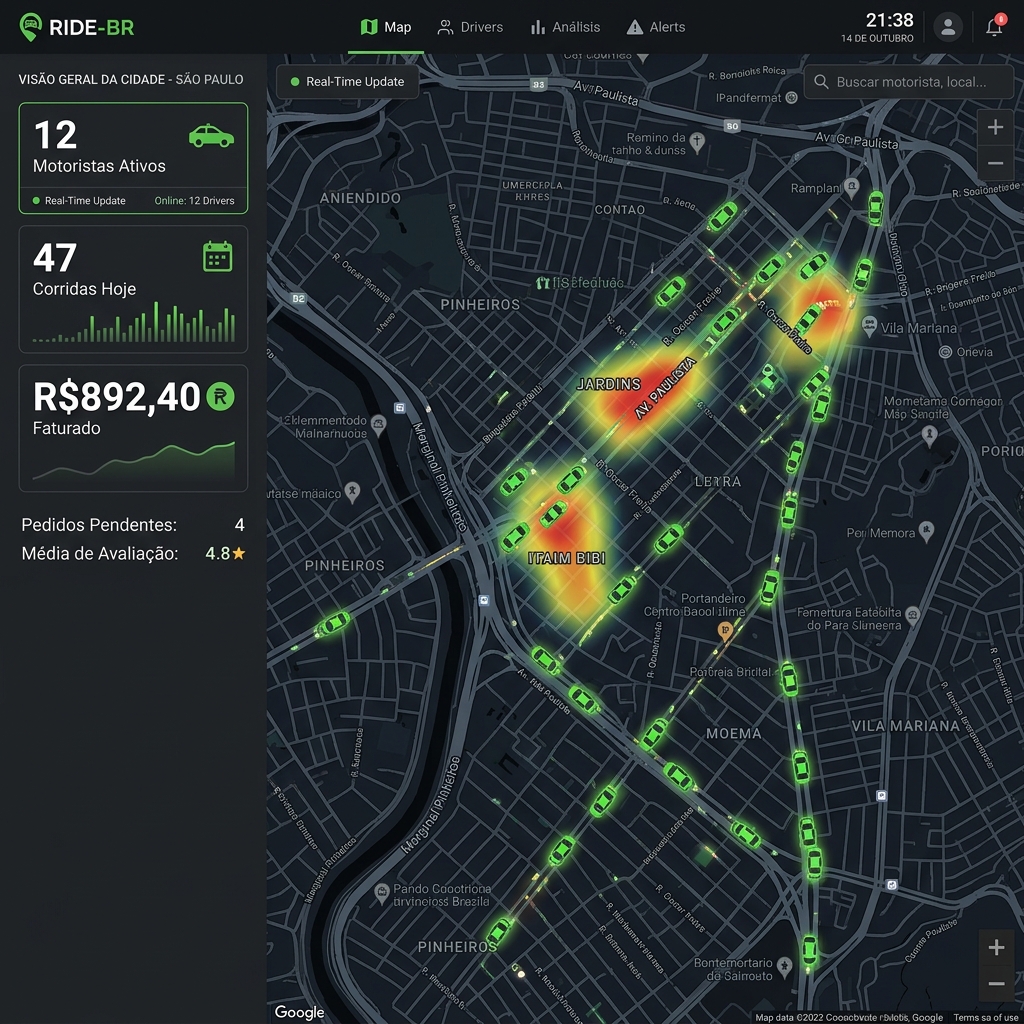Click the Buscar motorista search field
Screen dimensions: 1024x1024
click(x=910, y=83)
